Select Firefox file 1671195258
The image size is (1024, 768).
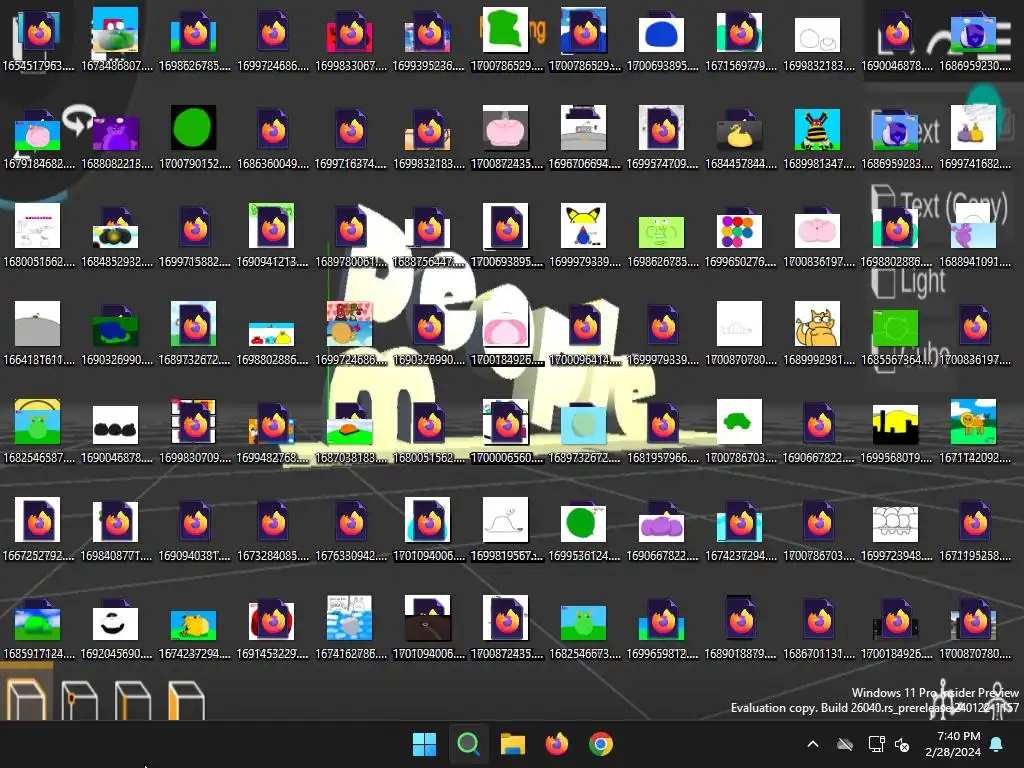coord(974,529)
